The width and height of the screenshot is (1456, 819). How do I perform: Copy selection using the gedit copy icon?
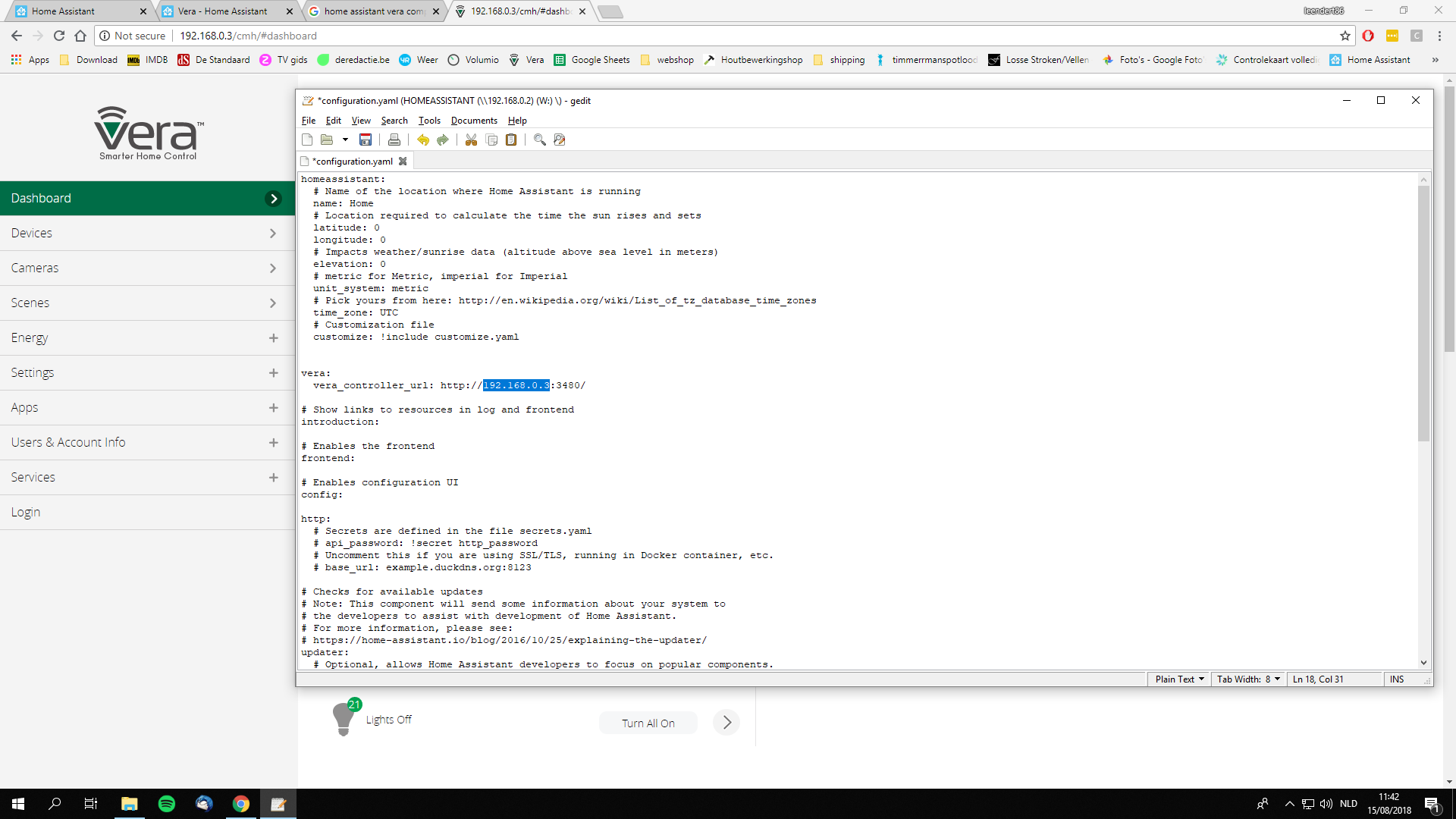[x=491, y=140]
